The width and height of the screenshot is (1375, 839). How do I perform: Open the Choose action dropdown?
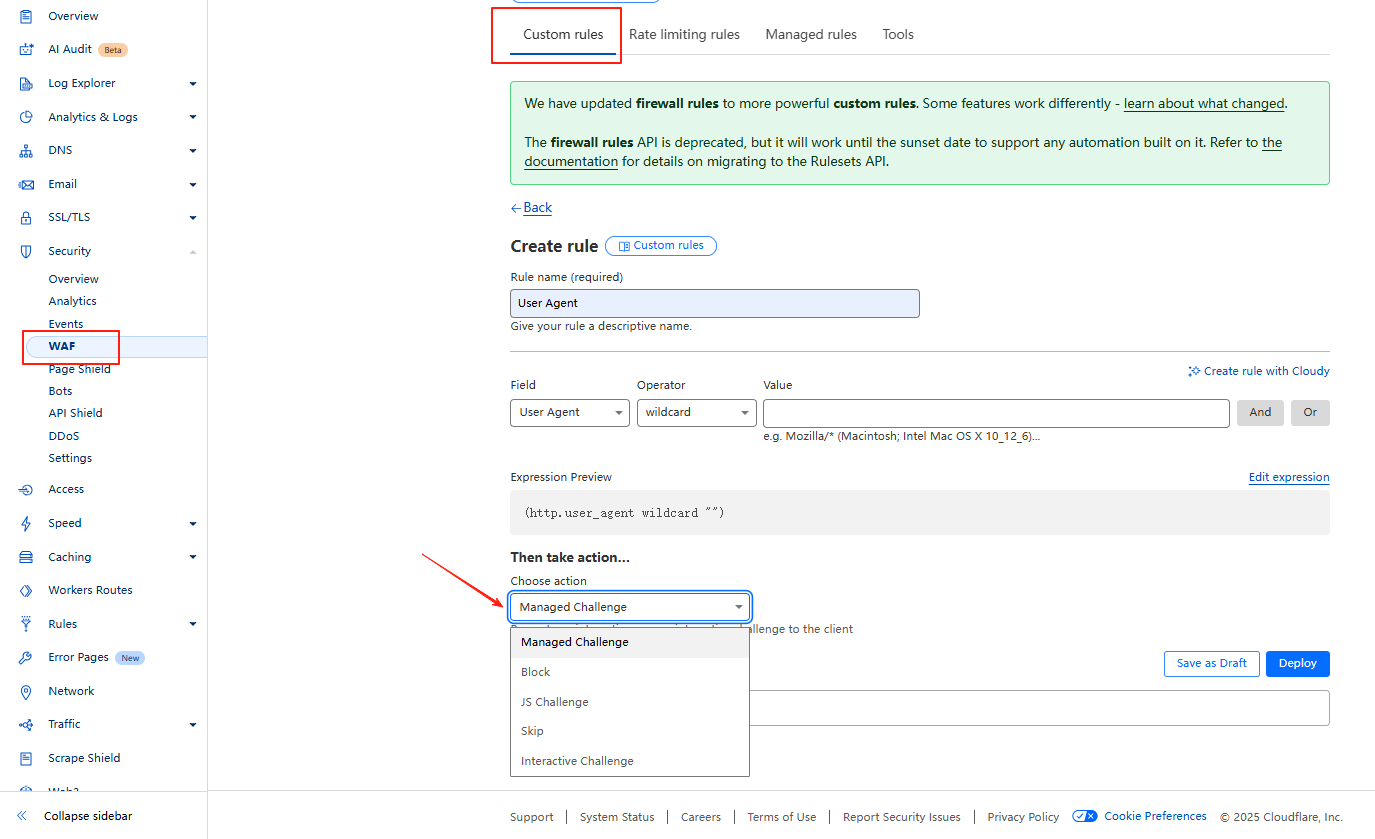pos(629,606)
